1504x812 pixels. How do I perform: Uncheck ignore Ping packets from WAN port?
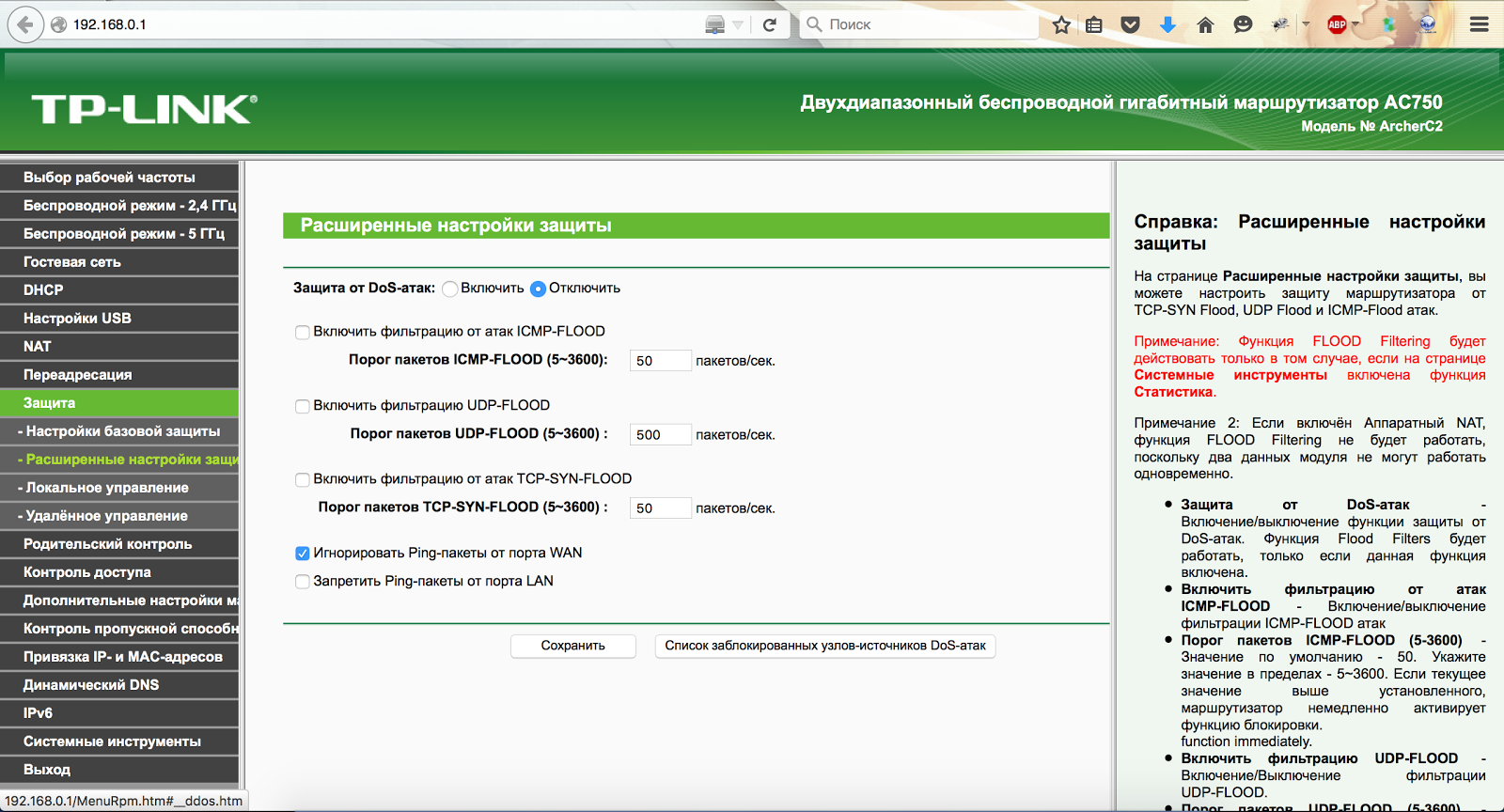pos(303,554)
